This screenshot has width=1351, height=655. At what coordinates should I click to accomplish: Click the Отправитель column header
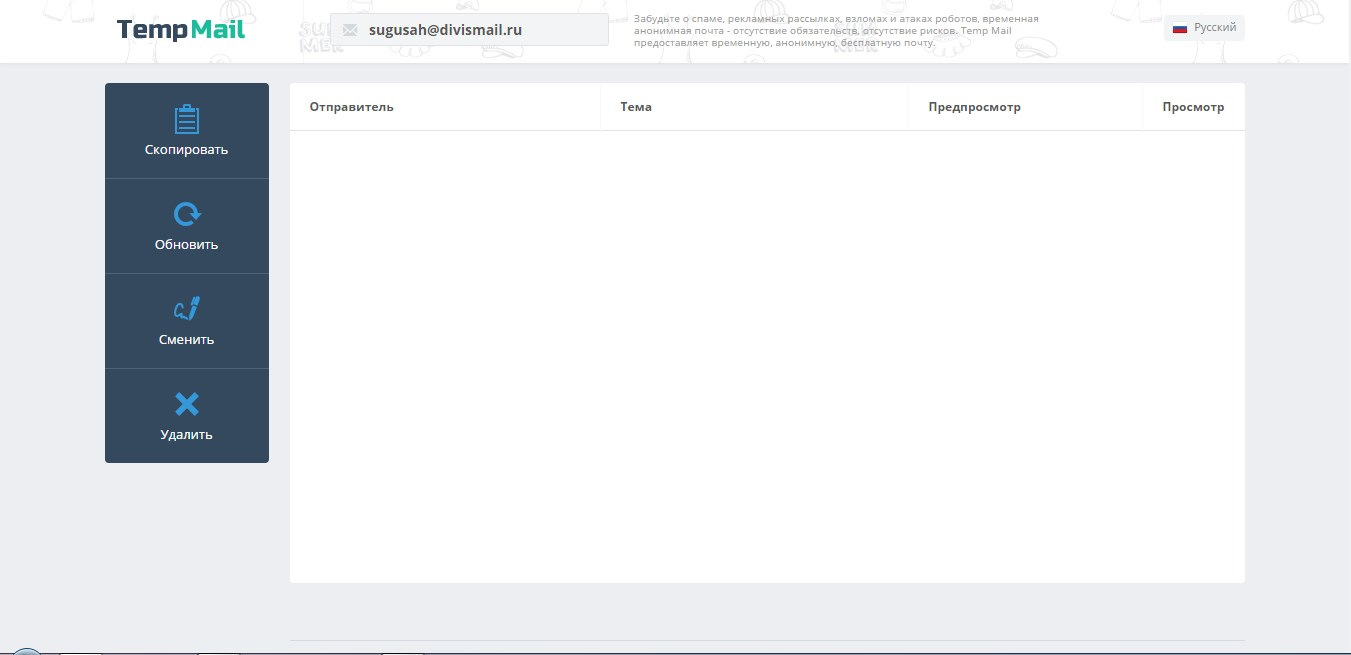(352, 107)
